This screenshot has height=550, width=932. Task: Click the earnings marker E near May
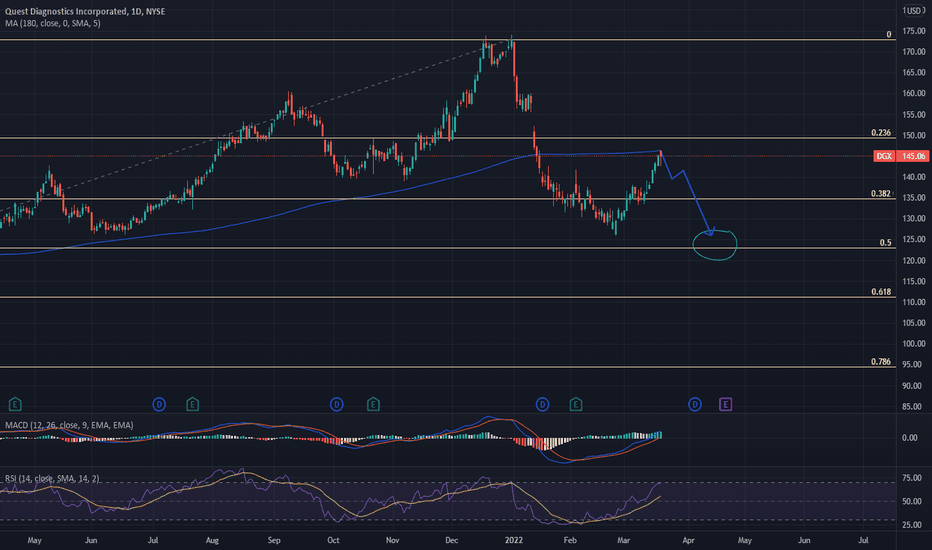pos(15,405)
